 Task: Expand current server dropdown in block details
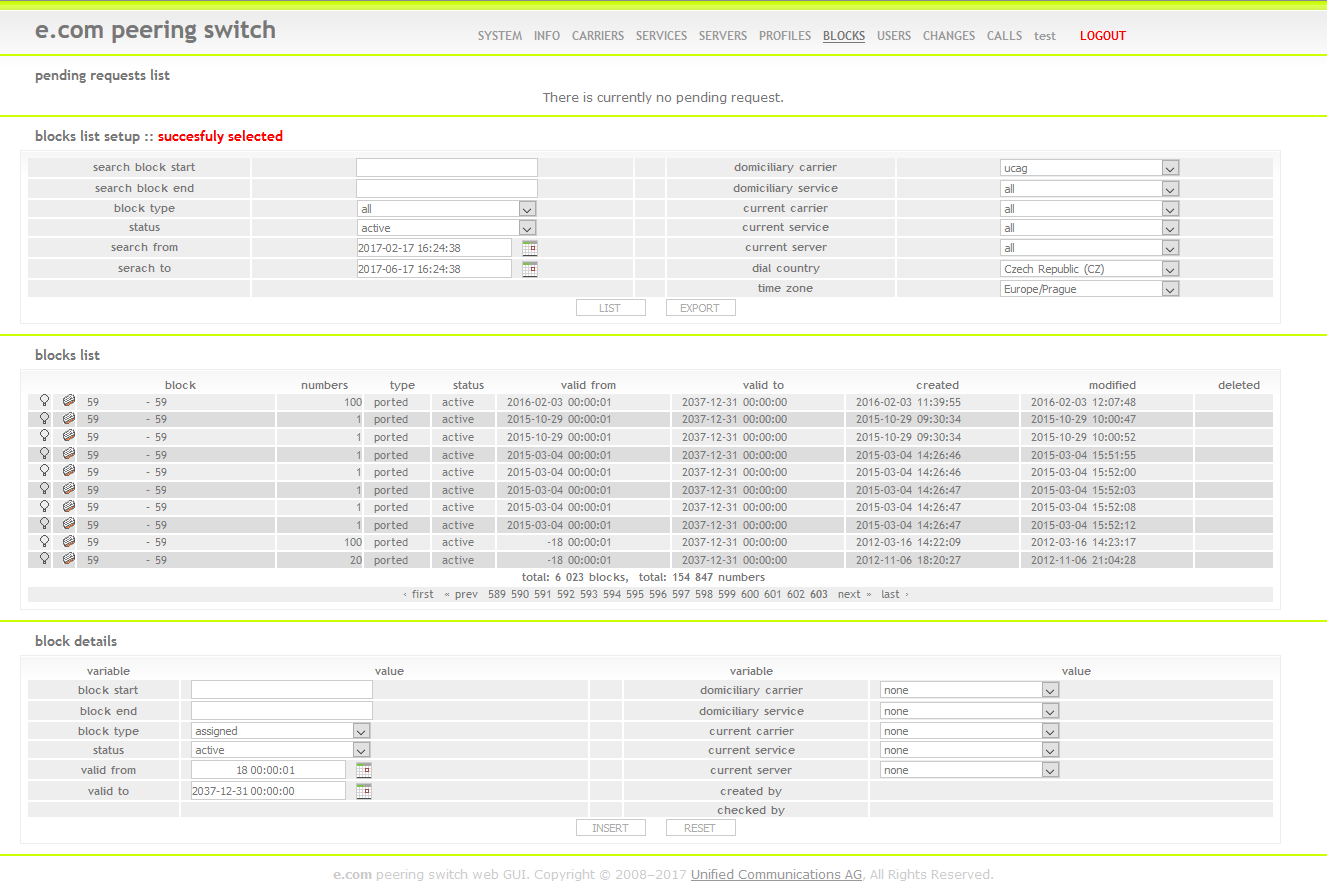point(969,770)
